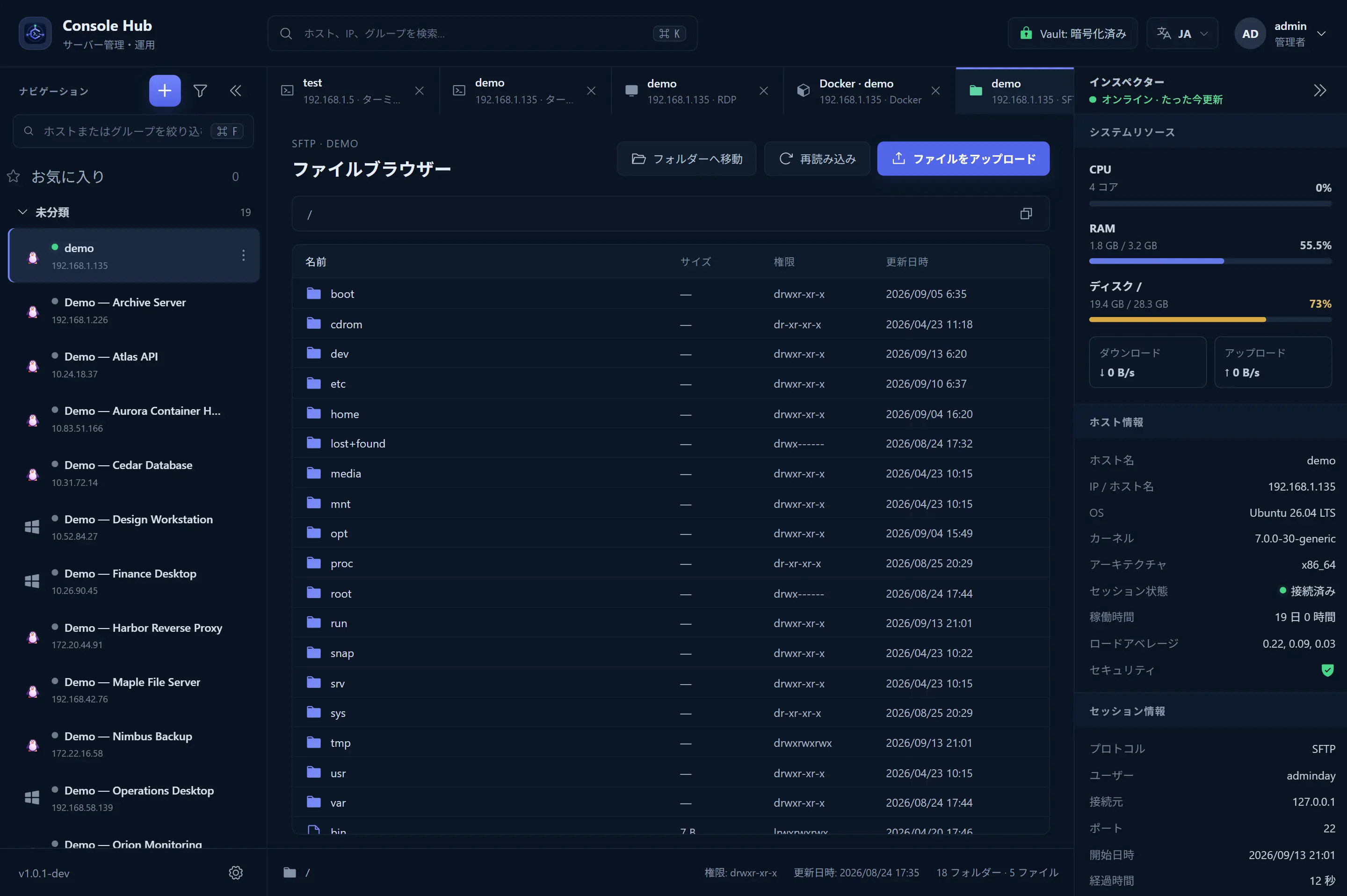The height and width of the screenshot is (896, 1347).
Task: Open the home folder row
Action: coord(670,414)
